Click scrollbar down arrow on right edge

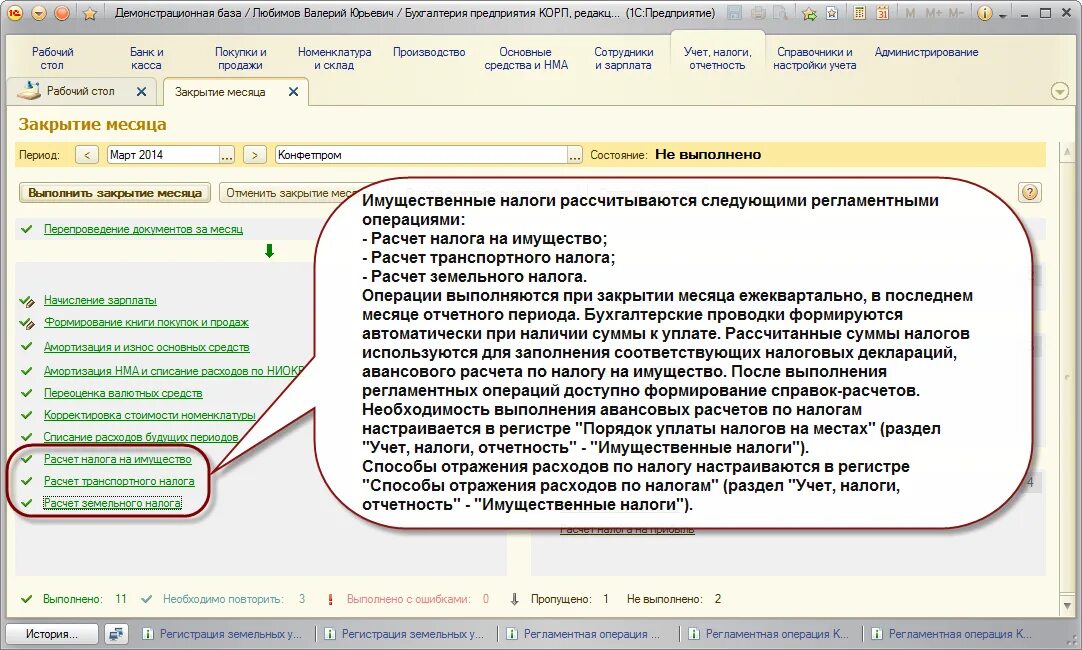(1068, 605)
